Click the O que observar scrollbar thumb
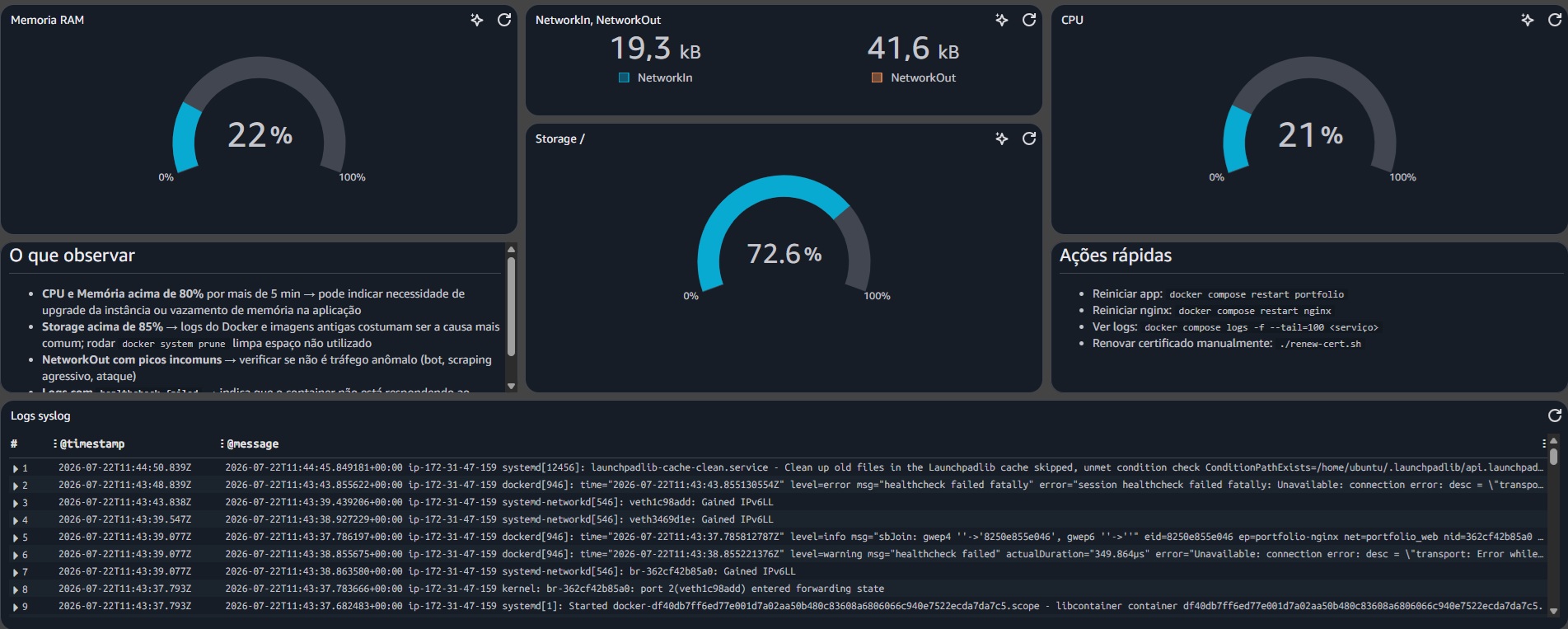 511,306
